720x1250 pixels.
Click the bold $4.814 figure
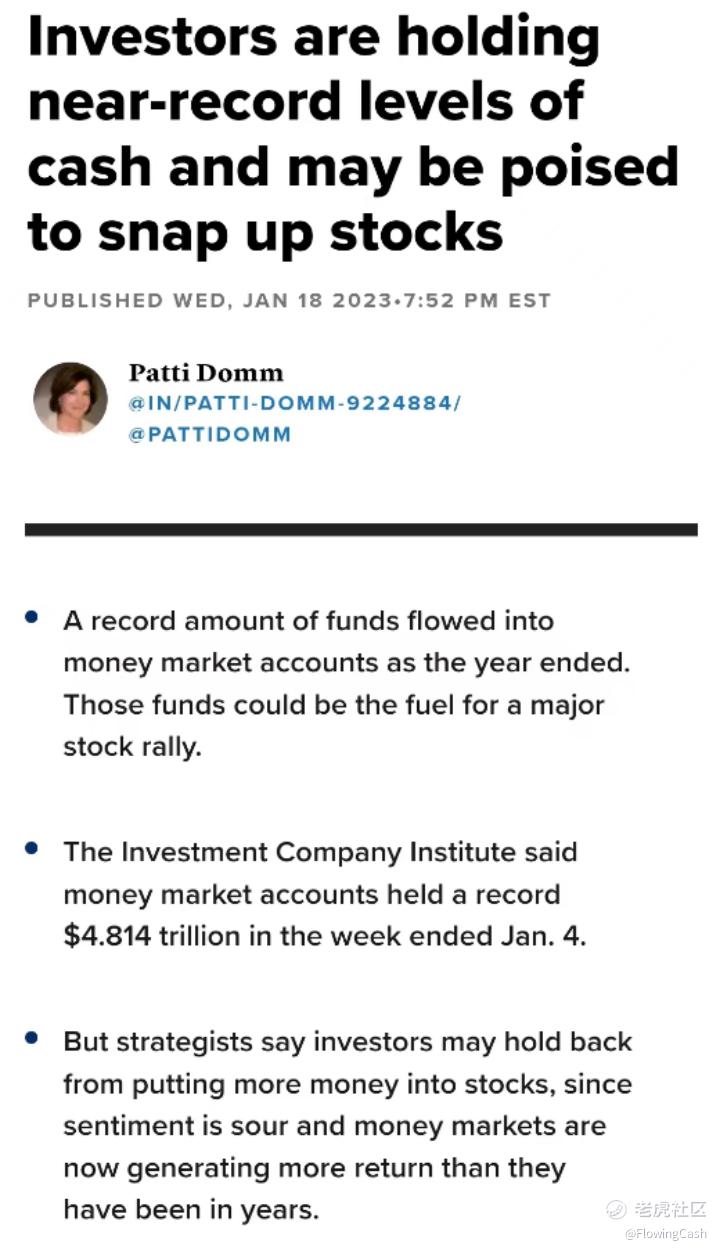(109, 937)
